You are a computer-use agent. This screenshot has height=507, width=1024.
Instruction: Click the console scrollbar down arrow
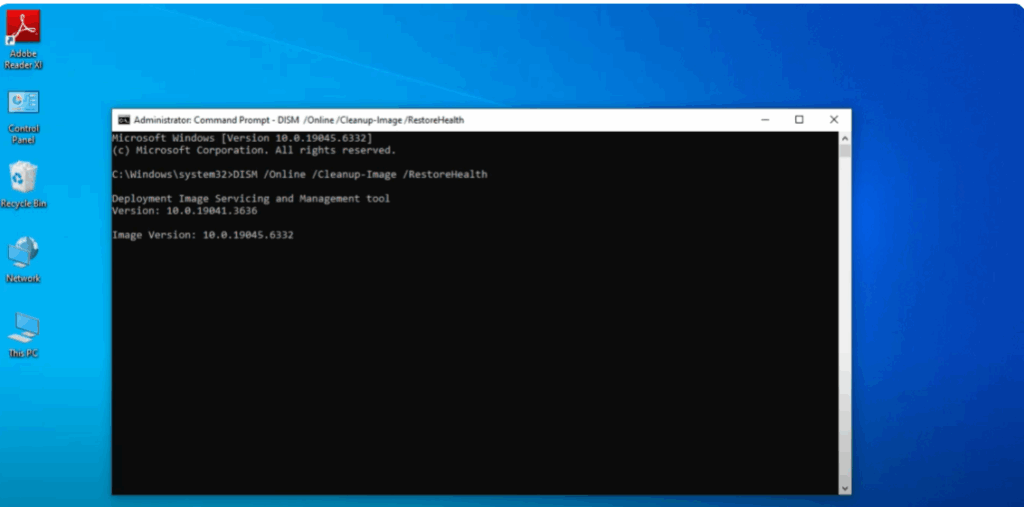(x=845, y=487)
